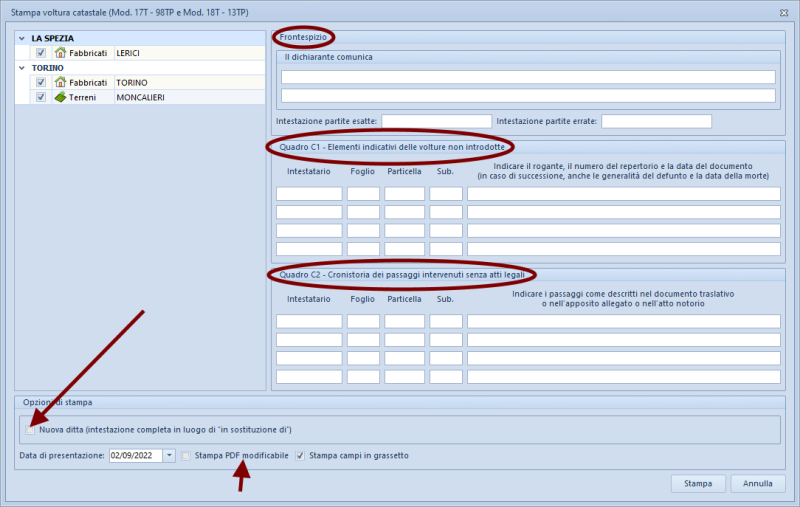This screenshot has width=800, height=507.
Task: Click the Frontespizio section header
Action: (303, 37)
